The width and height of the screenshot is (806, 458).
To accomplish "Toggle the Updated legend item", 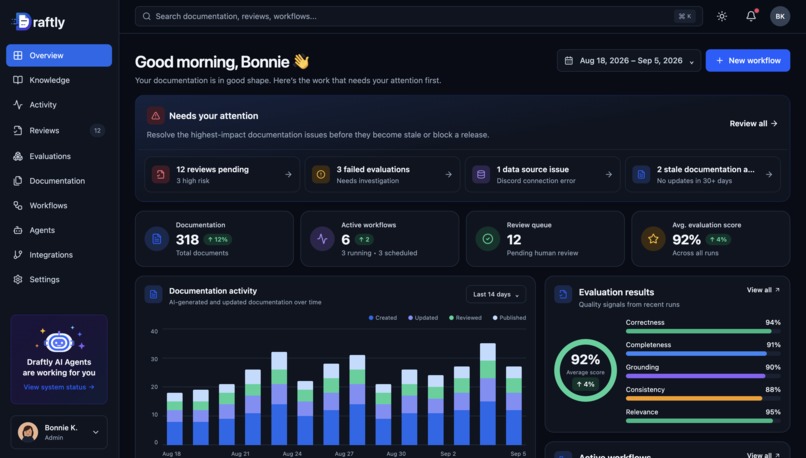I will click(423, 318).
